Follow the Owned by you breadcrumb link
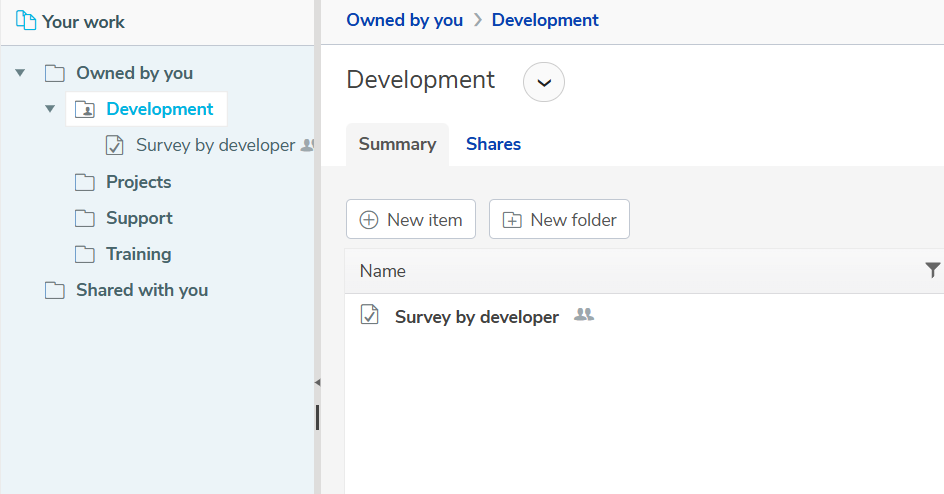Image resolution: width=944 pixels, height=494 pixels. click(405, 20)
